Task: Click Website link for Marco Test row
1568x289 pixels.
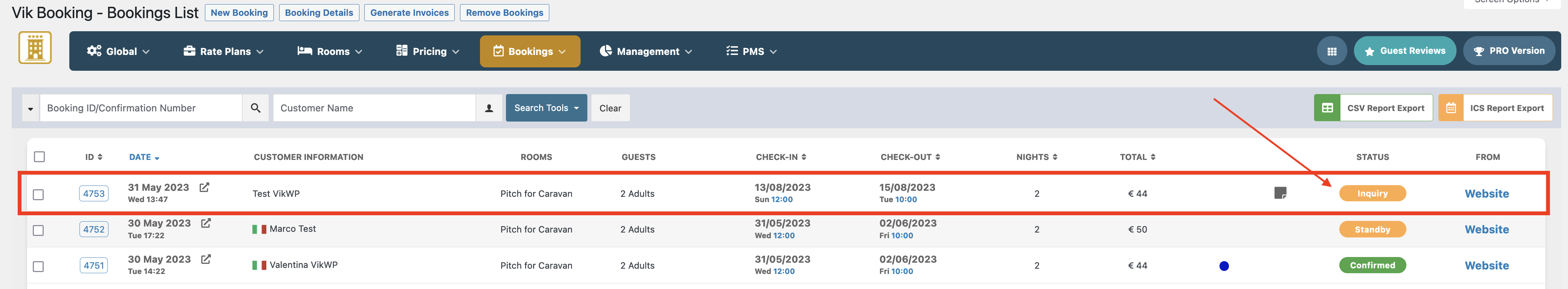Action: [1486, 230]
